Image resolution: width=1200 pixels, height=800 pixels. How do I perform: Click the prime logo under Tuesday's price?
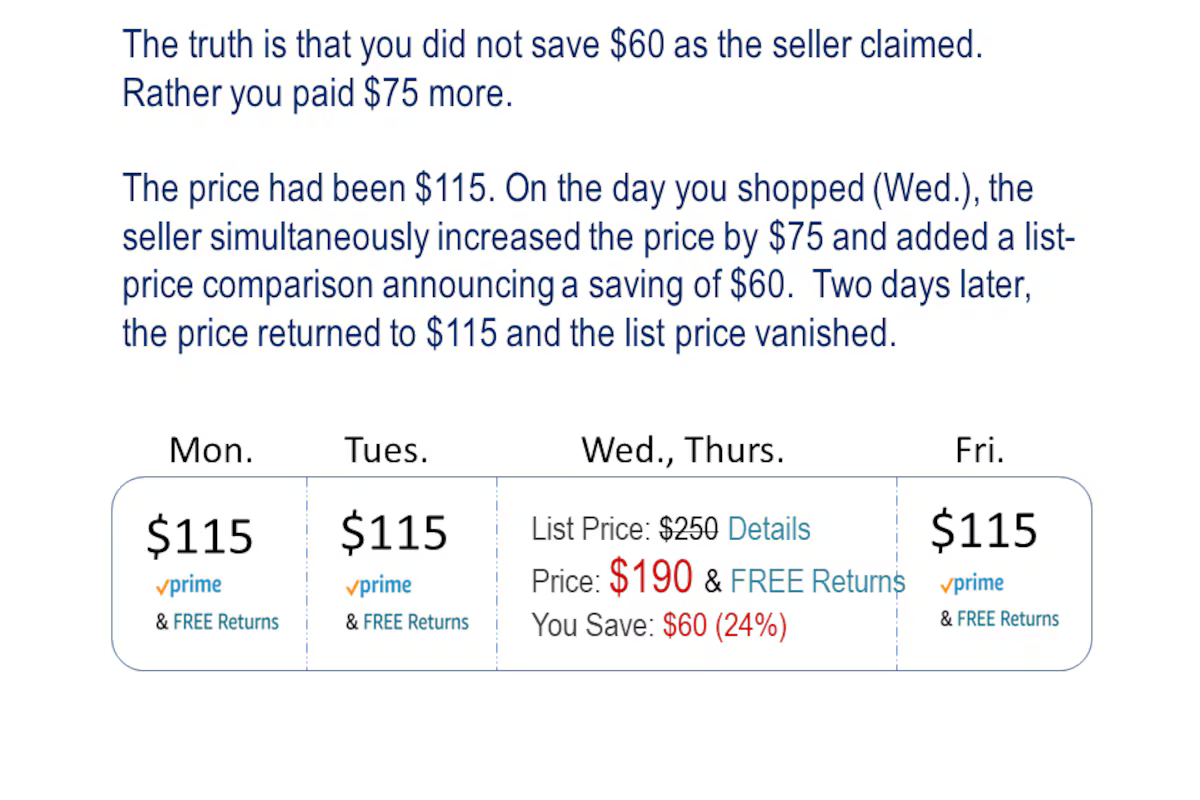point(379,586)
